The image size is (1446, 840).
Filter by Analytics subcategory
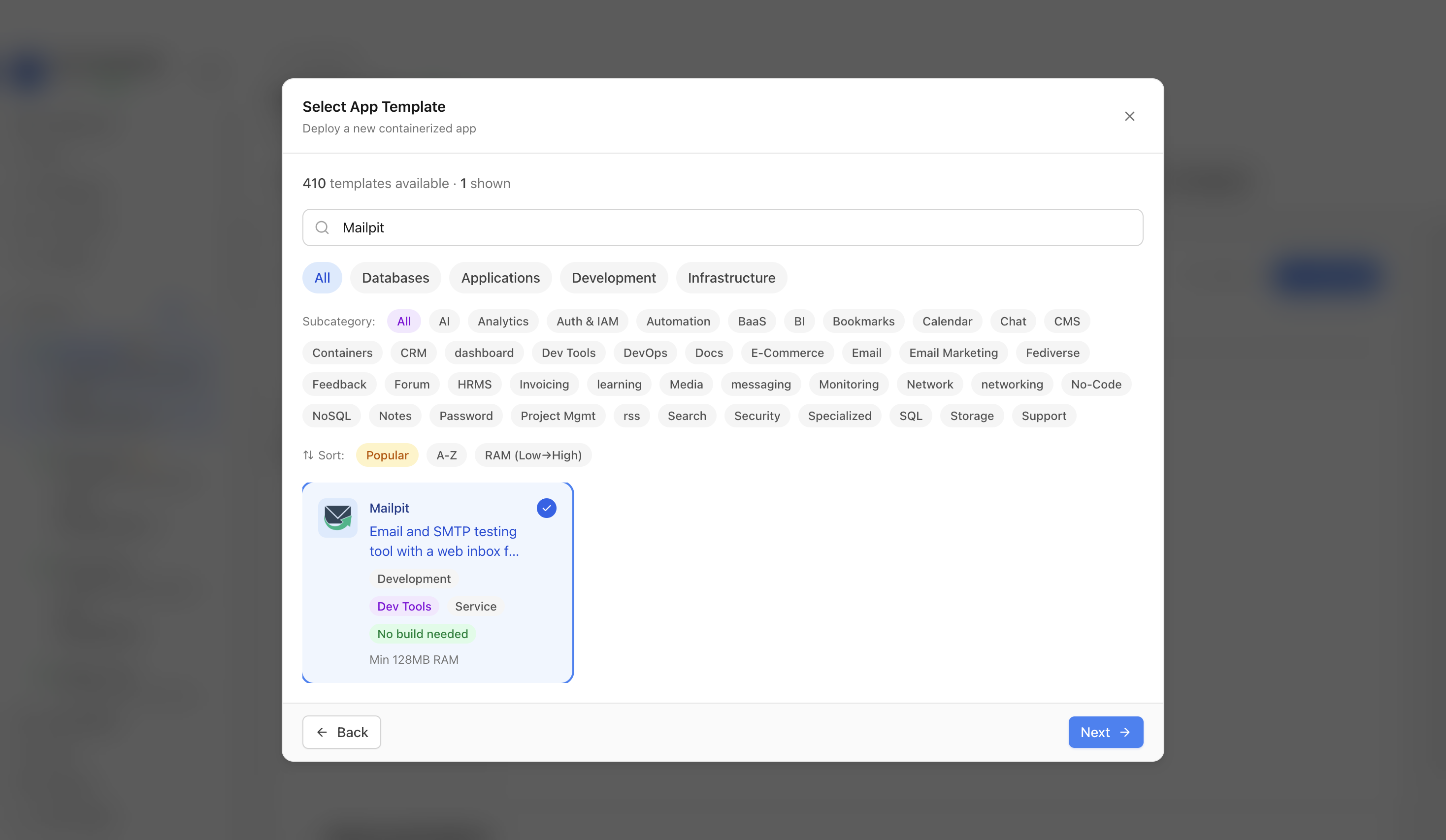(503, 322)
